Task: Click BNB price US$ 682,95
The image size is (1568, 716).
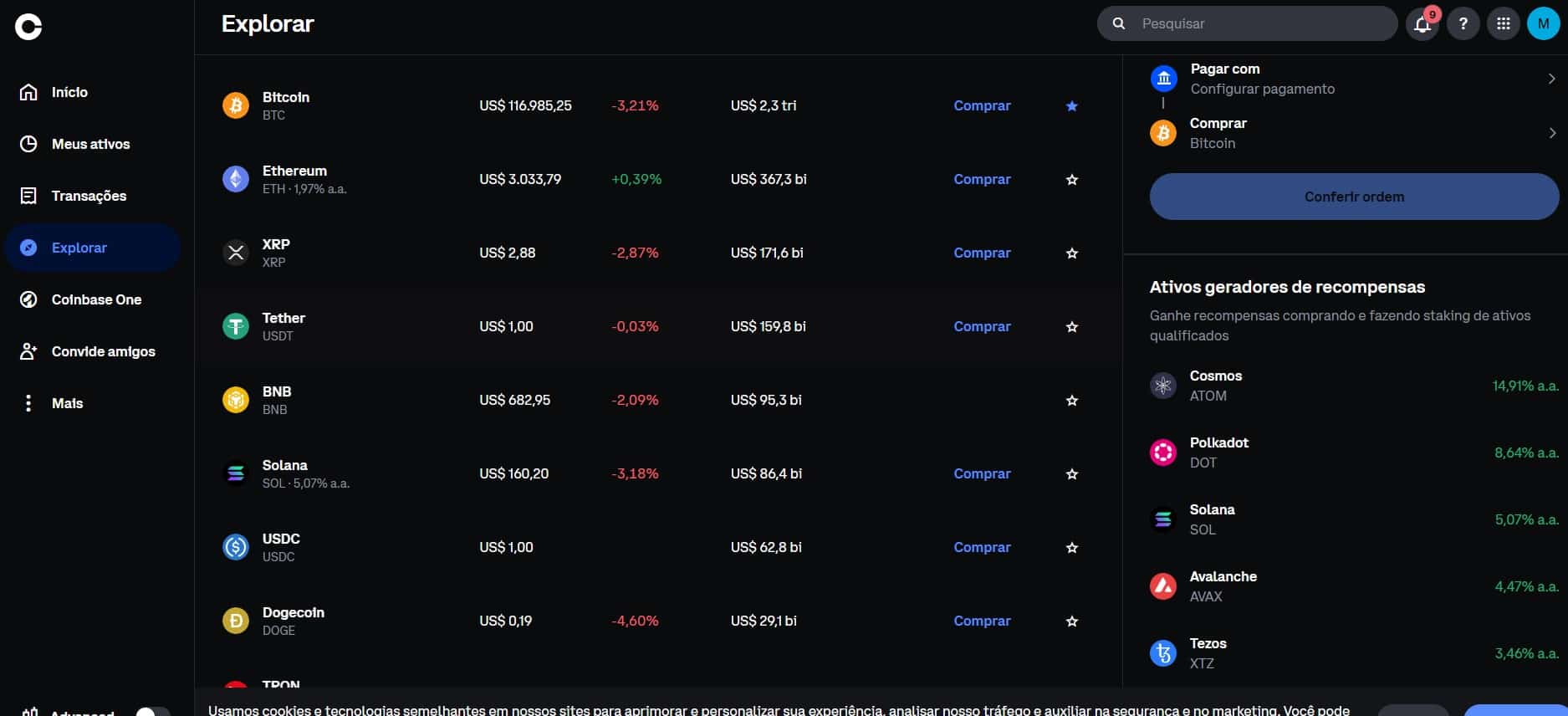Action: [x=514, y=400]
